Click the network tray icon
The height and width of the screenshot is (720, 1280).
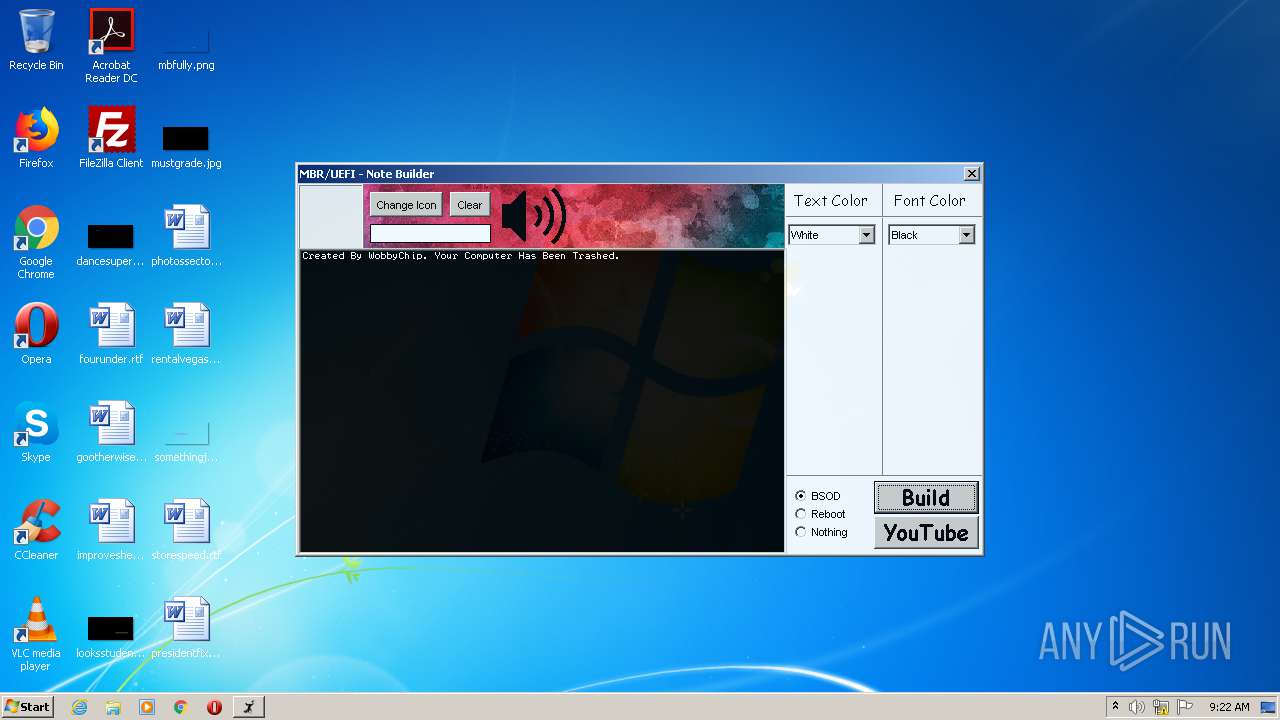pyautogui.click(x=1161, y=707)
